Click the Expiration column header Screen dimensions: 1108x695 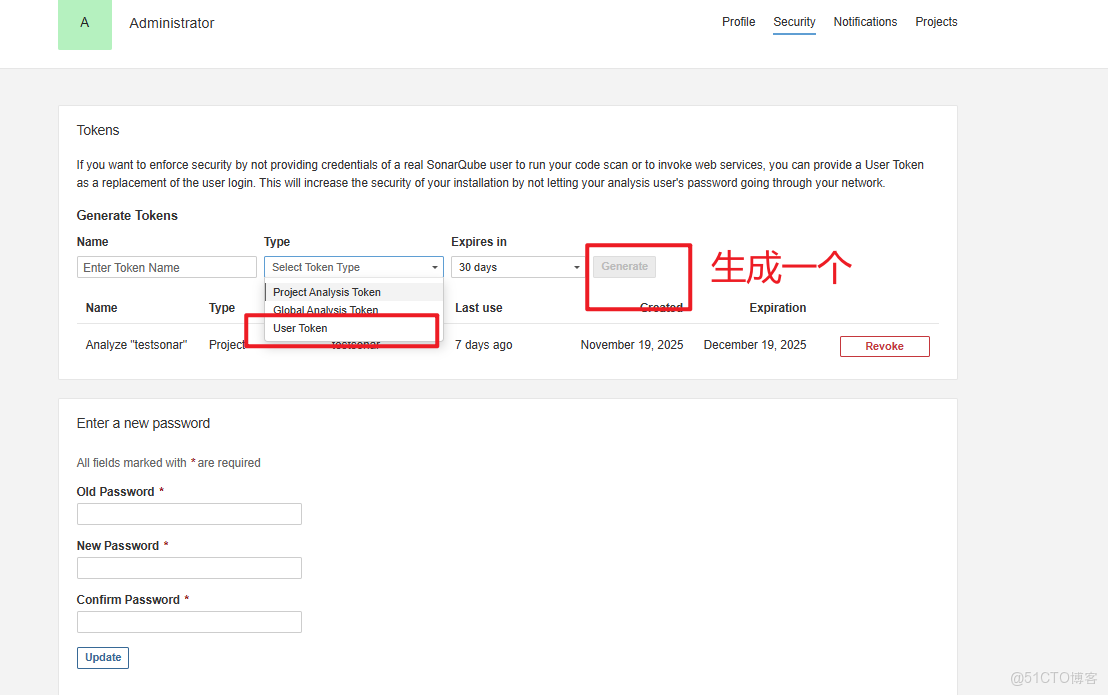[x=777, y=307]
